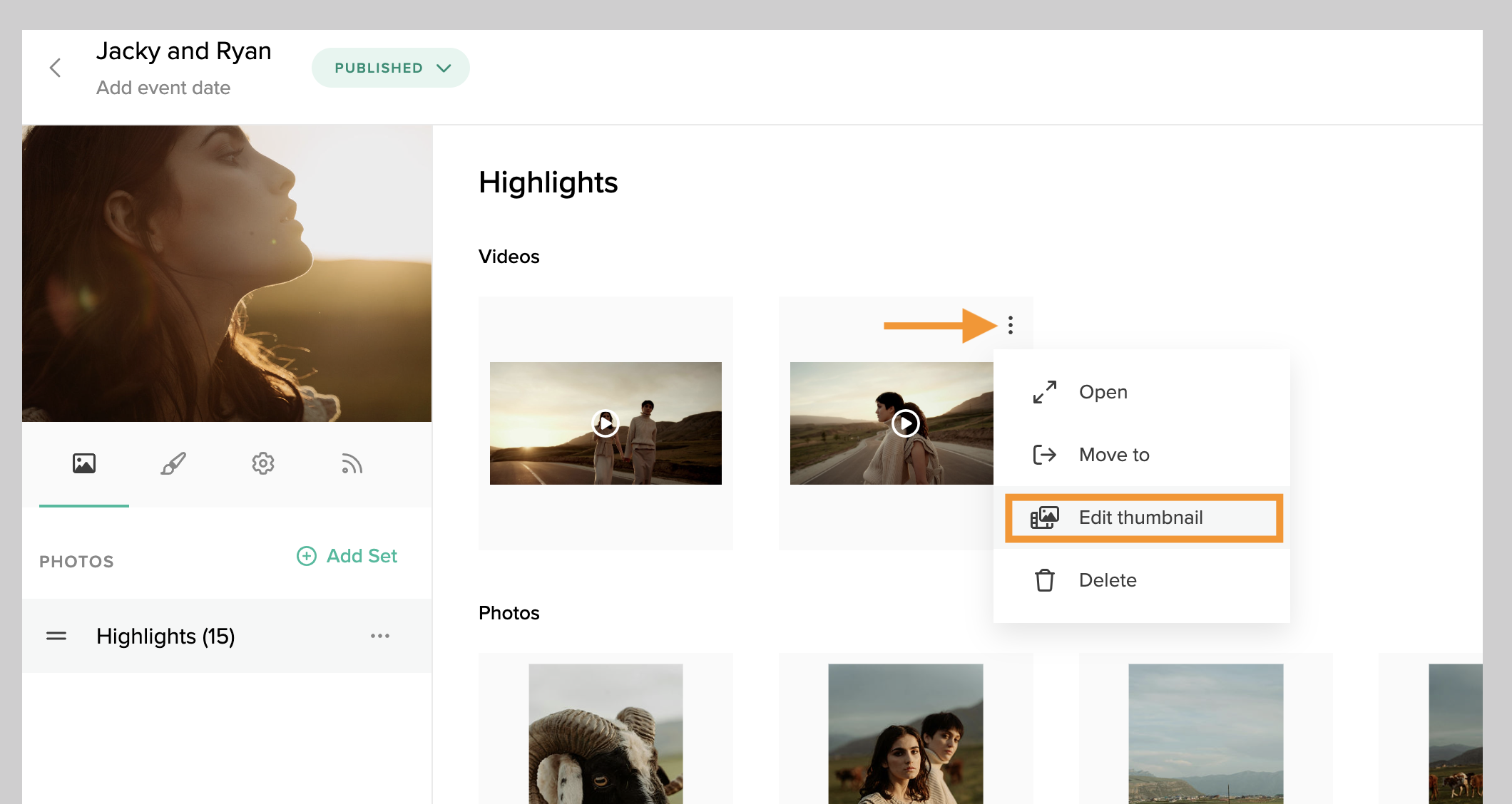Open Highlights set three-dot options
Viewport: 1512px width, 804px height.
tap(380, 636)
